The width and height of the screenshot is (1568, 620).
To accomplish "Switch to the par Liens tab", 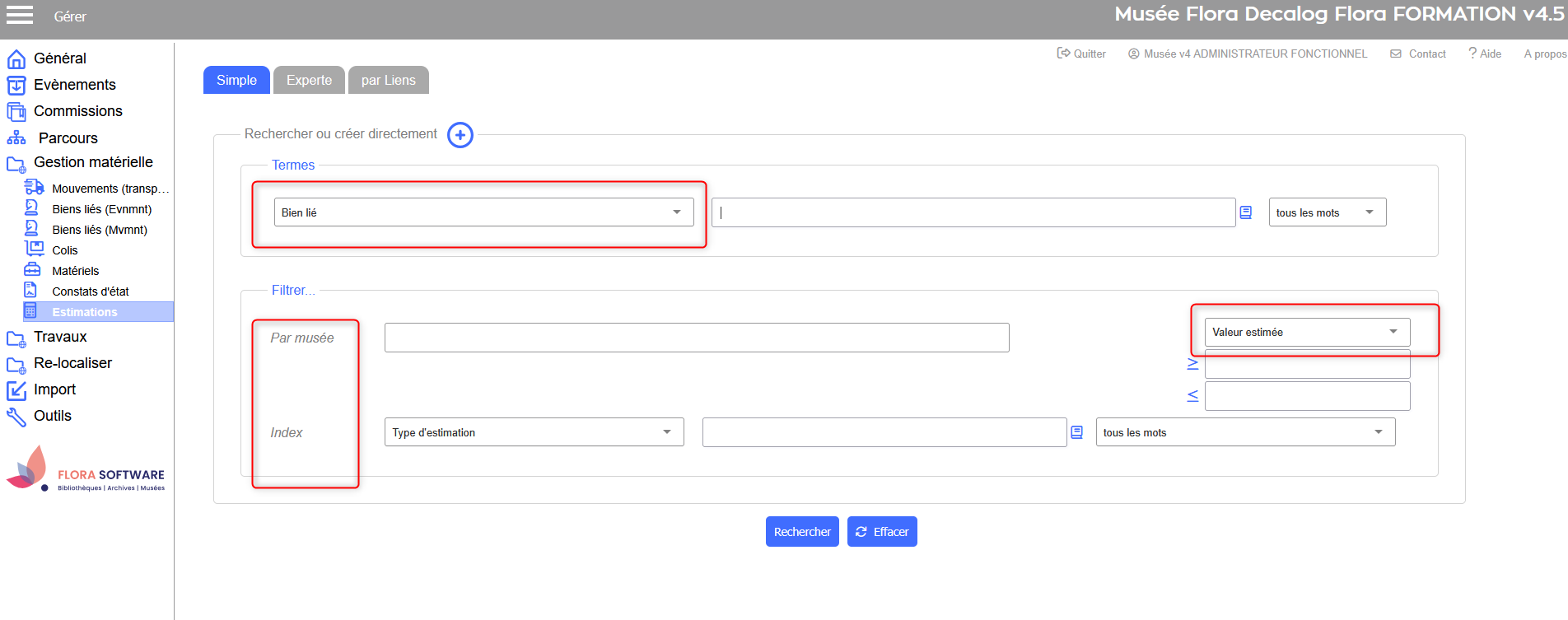I will 388,80.
